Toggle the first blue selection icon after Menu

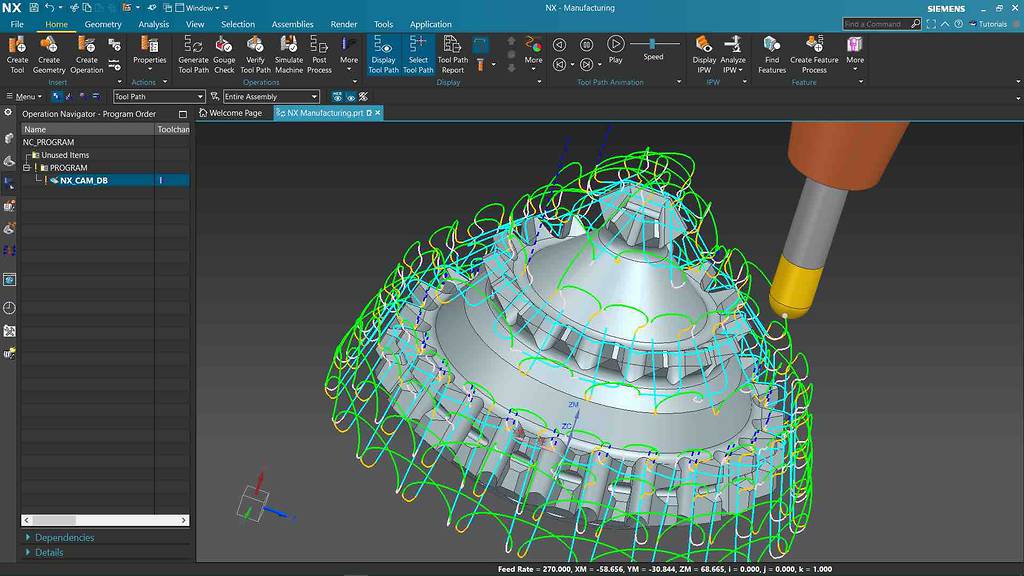tap(56, 96)
